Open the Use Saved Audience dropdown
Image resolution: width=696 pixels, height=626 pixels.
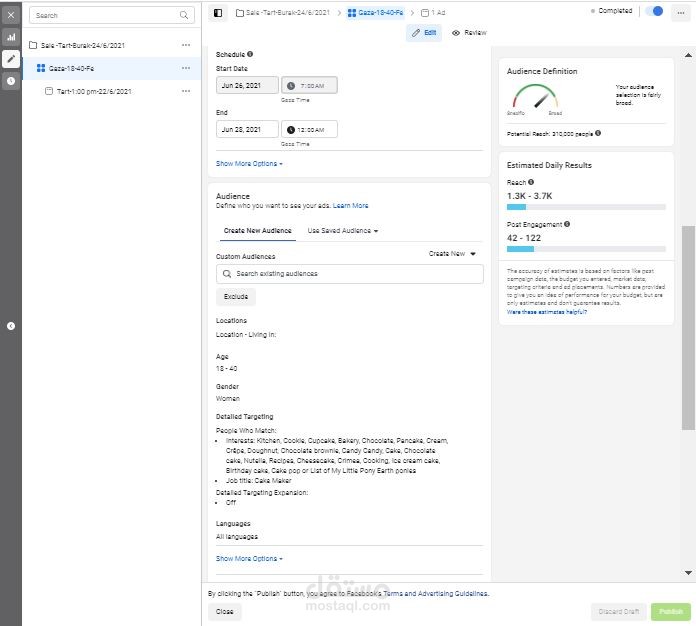(x=342, y=231)
